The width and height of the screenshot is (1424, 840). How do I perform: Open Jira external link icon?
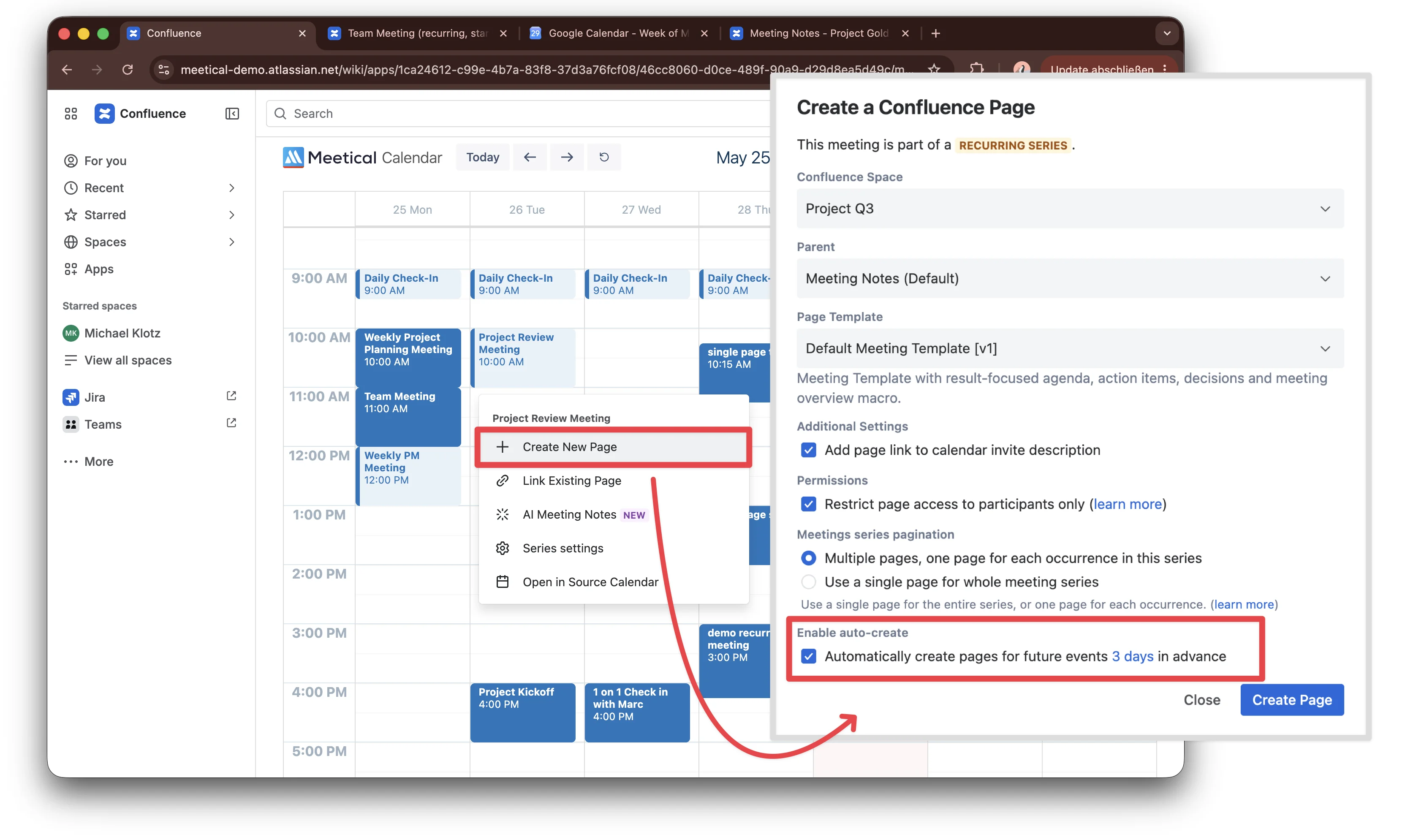[231, 396]
